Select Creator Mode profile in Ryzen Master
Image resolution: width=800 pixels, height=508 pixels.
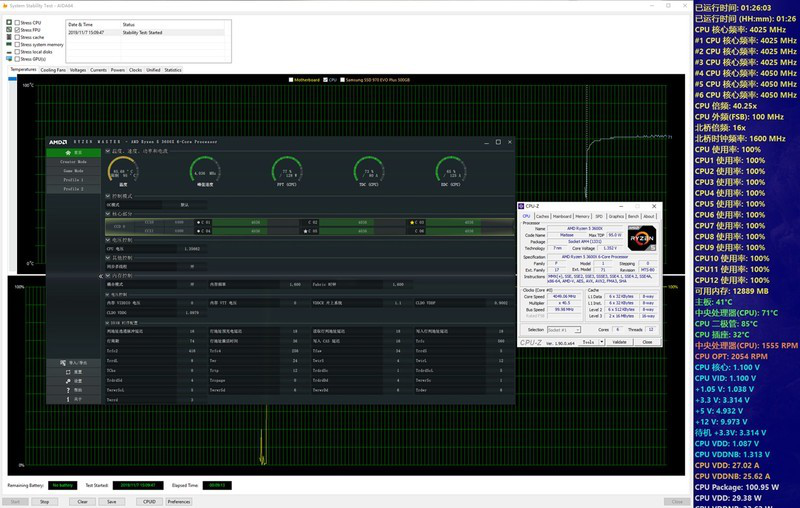point(73,161)
